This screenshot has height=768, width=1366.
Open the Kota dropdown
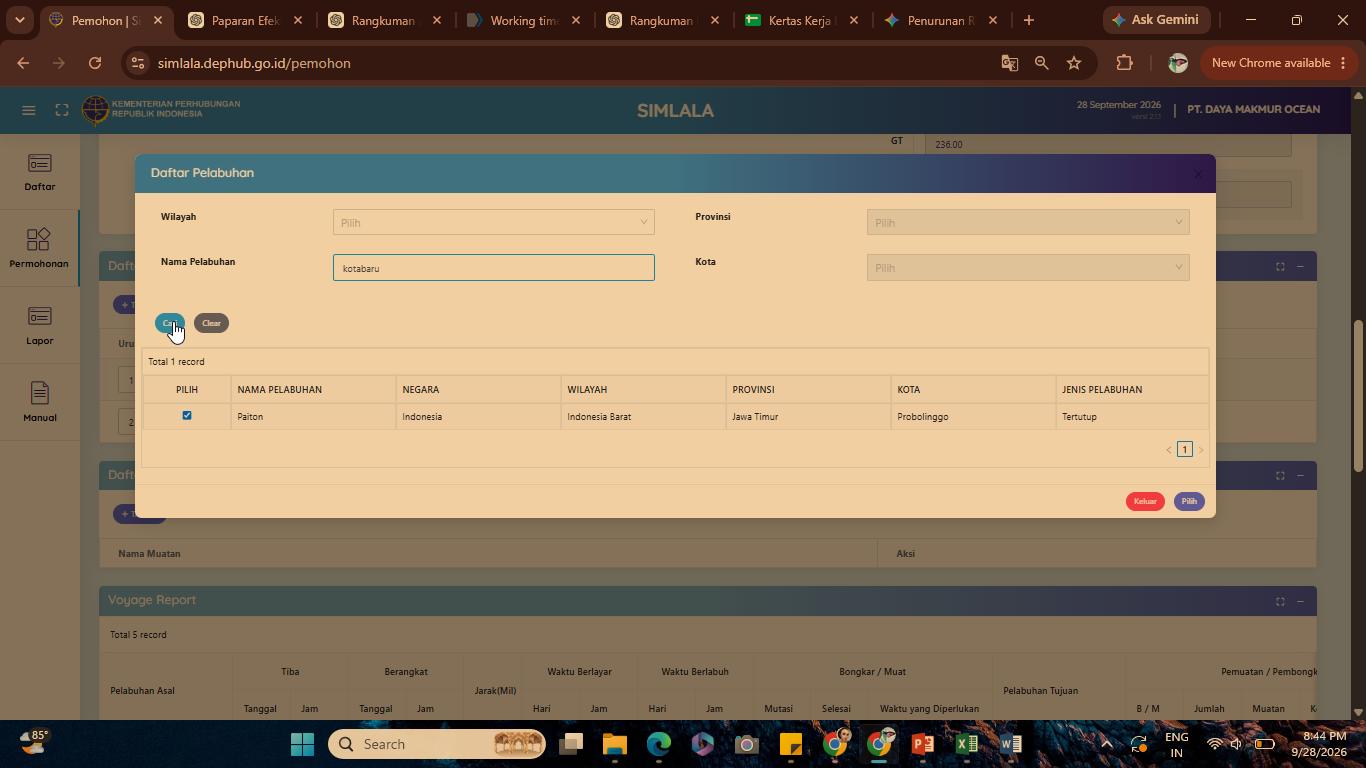[1028, 267]
